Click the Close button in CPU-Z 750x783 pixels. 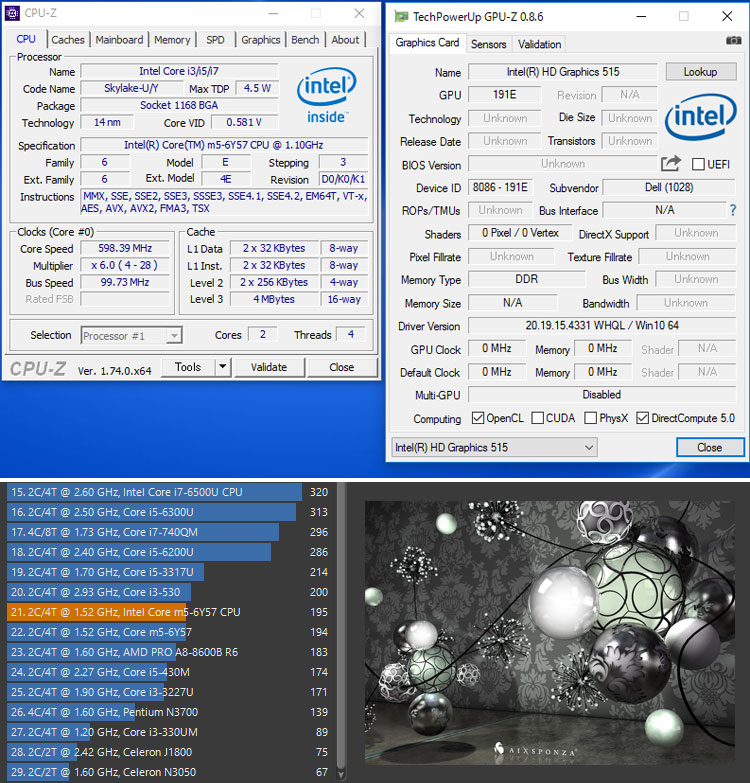[x=342, y=367]
